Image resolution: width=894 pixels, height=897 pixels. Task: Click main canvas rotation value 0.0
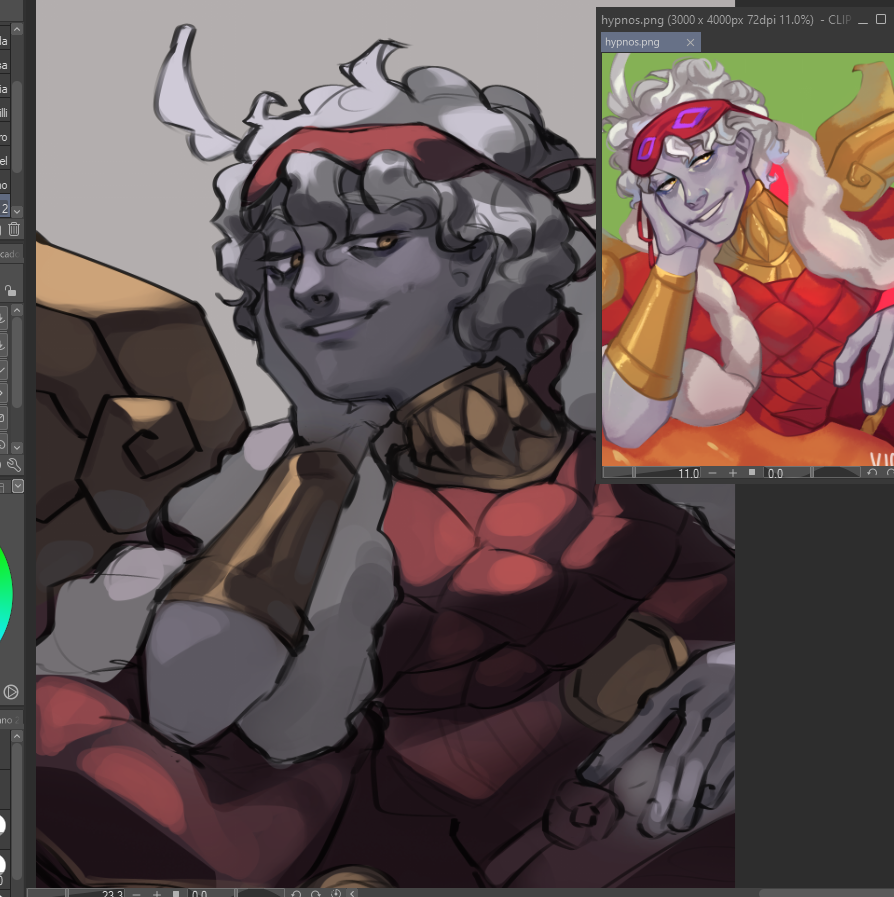tap(199, 893)
